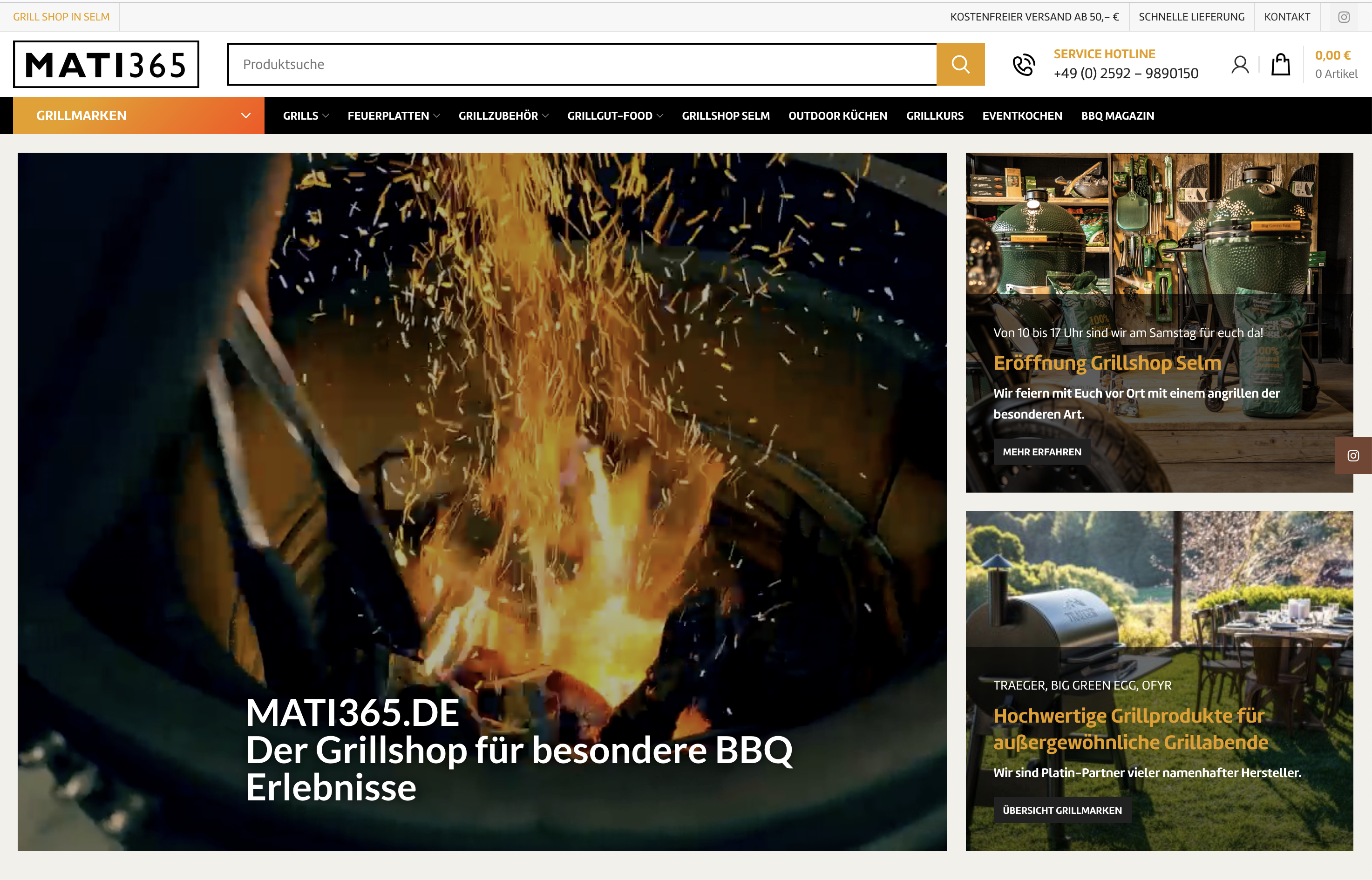Click the Grill Shop in Selm link

point(61,17)
